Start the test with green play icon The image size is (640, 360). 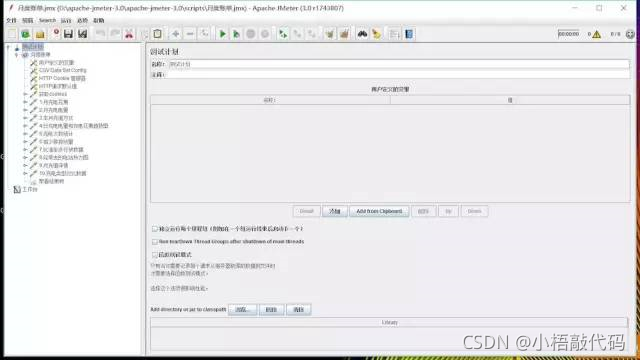(222, 34)
